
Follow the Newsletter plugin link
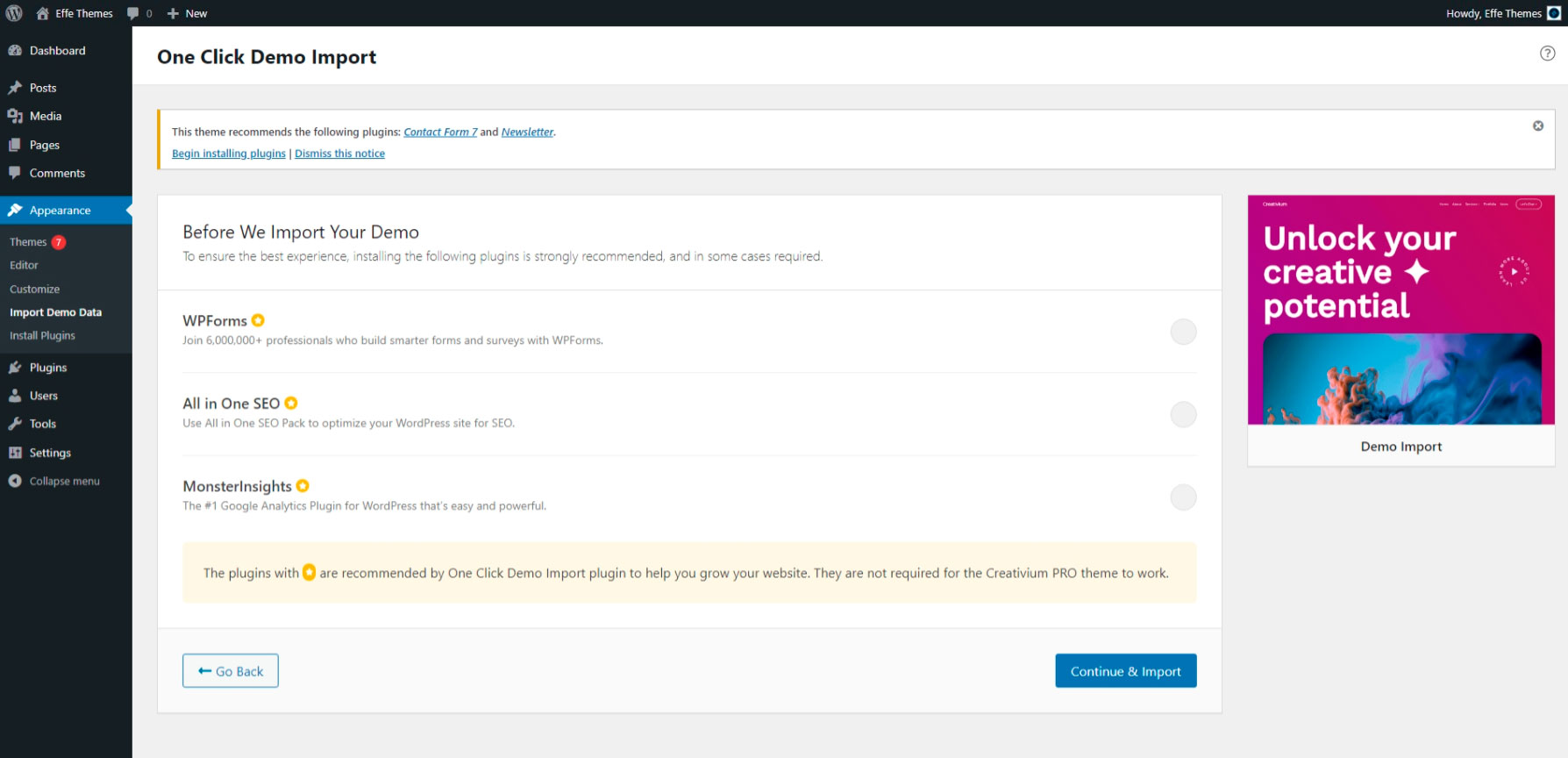527,132
